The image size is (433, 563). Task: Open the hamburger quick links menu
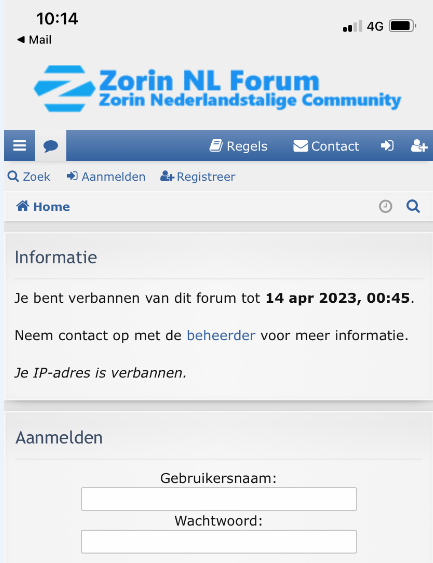tap(19, 146)
